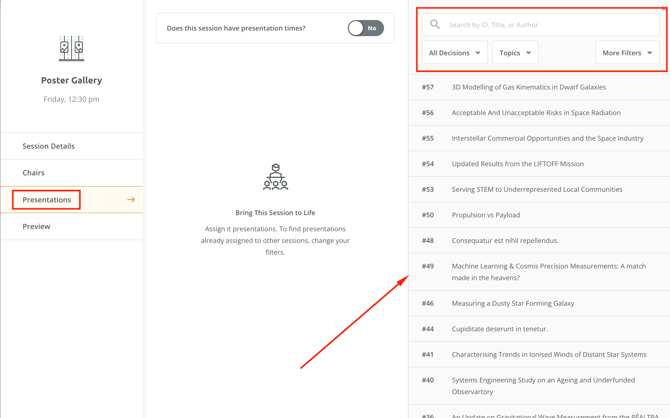Click the search magnifier icon
The width and height of the screenshot is (670, 418).
coord(435,24)
